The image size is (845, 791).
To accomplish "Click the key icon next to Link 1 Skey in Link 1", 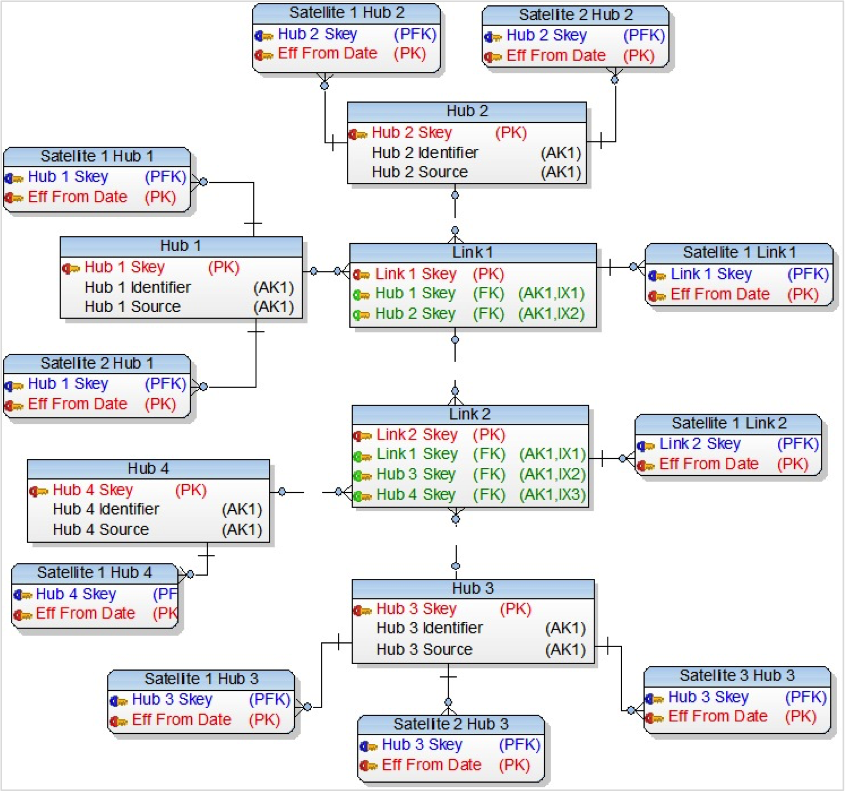I will (x=361, y=275).
